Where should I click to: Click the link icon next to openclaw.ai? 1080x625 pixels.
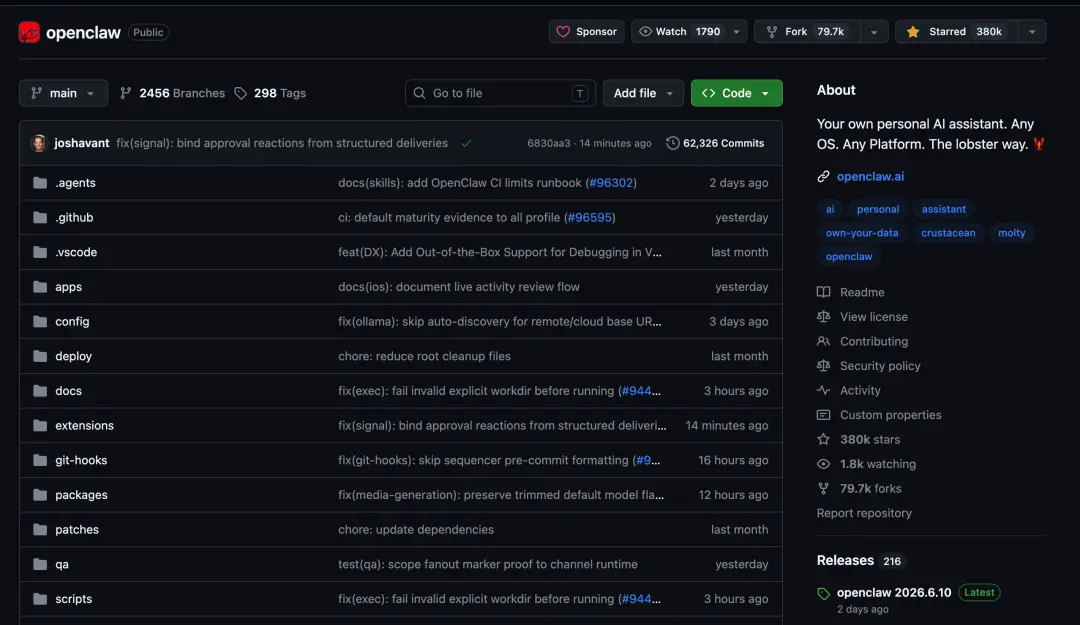pyautogui.click(x=823, y=176)
